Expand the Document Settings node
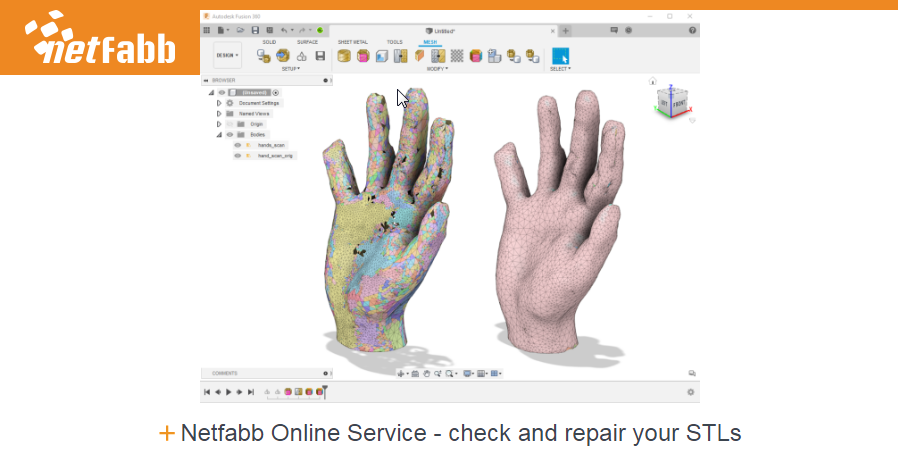The image size is (898, 460). coord(219,103)
